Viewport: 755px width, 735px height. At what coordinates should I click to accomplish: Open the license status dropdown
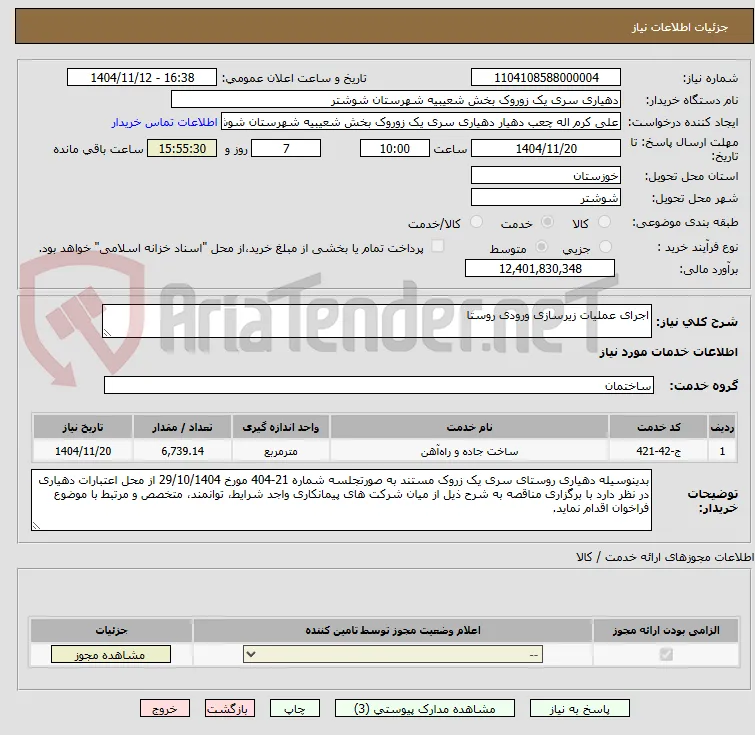(393, 654)
